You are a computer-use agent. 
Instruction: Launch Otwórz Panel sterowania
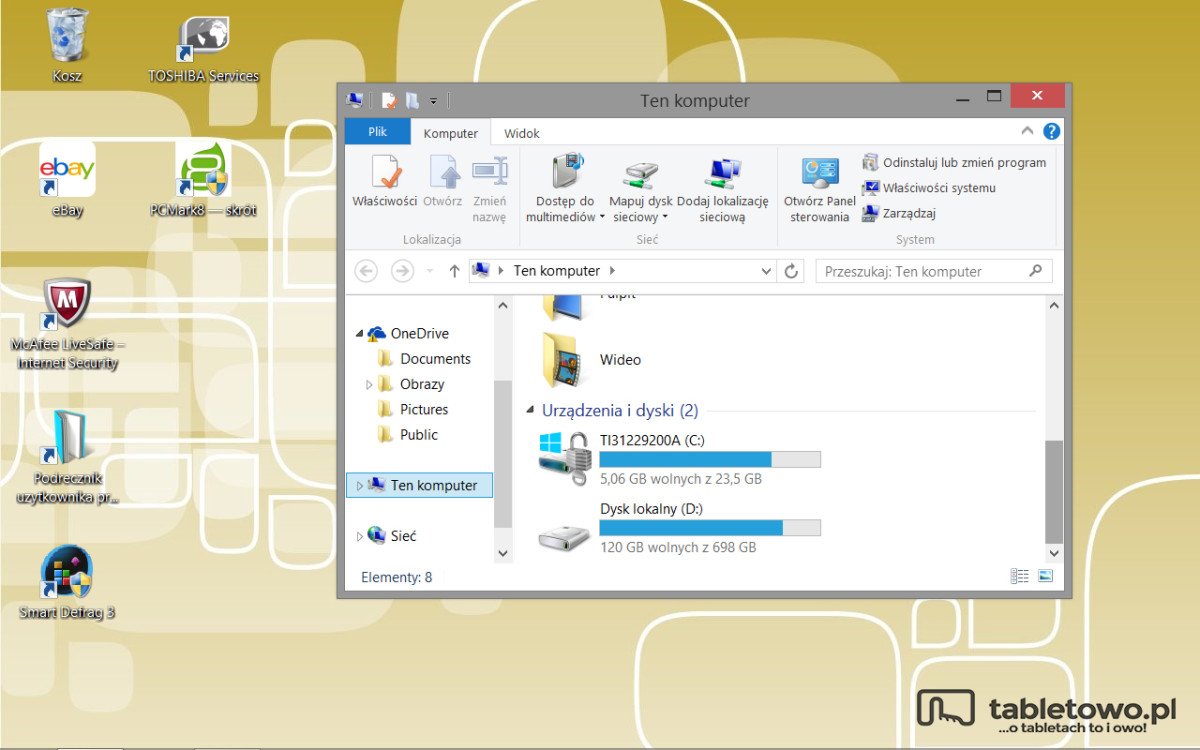[x=820, y=188]
